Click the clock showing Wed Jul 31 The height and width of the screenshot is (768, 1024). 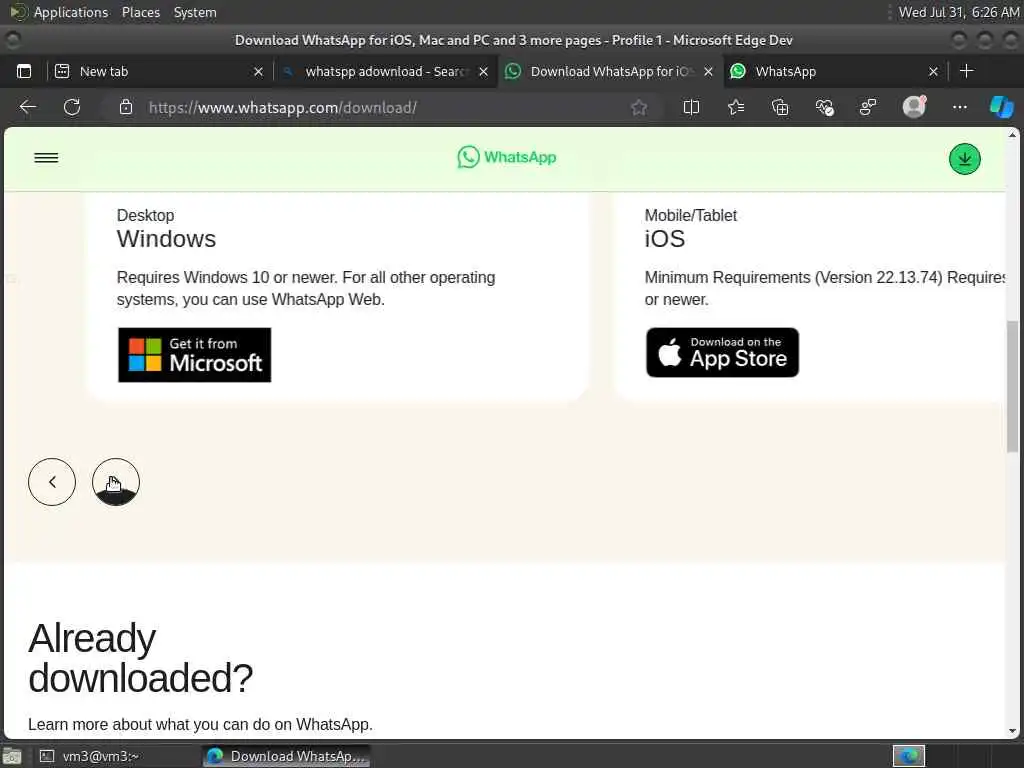tap(958, 12)
